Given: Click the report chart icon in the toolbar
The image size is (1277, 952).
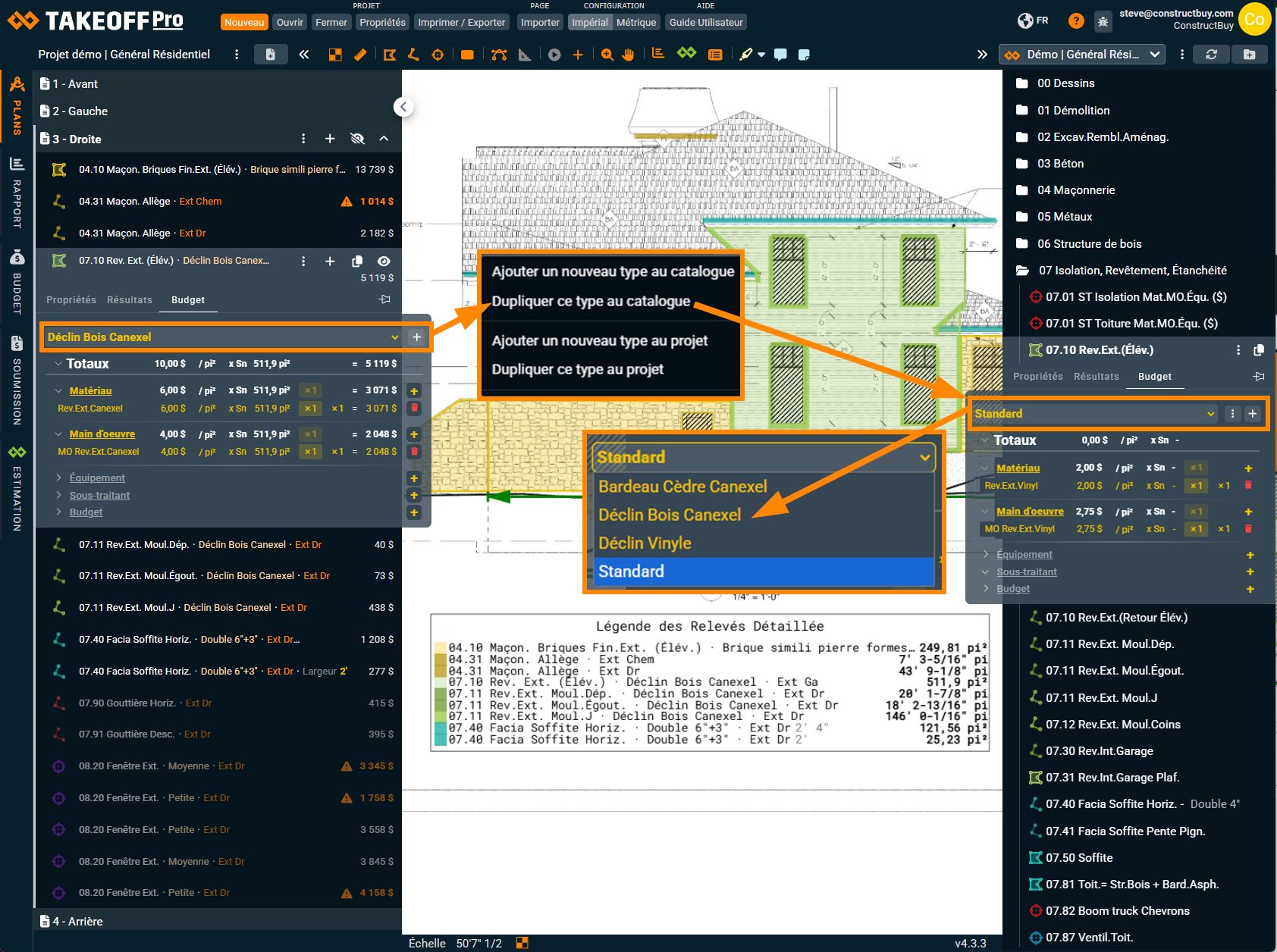Looking at the screenshot, I should point(658,54).
